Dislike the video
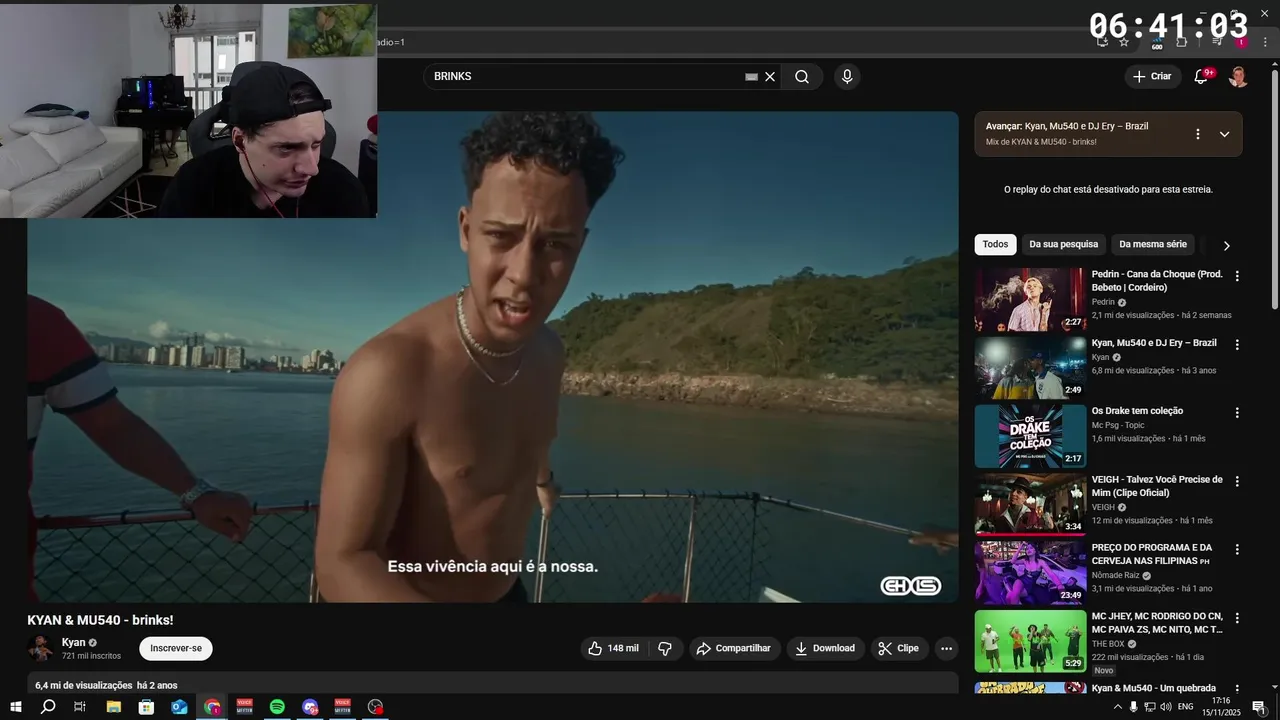Screen dimensions: 1280x720 tap(665, 648)
